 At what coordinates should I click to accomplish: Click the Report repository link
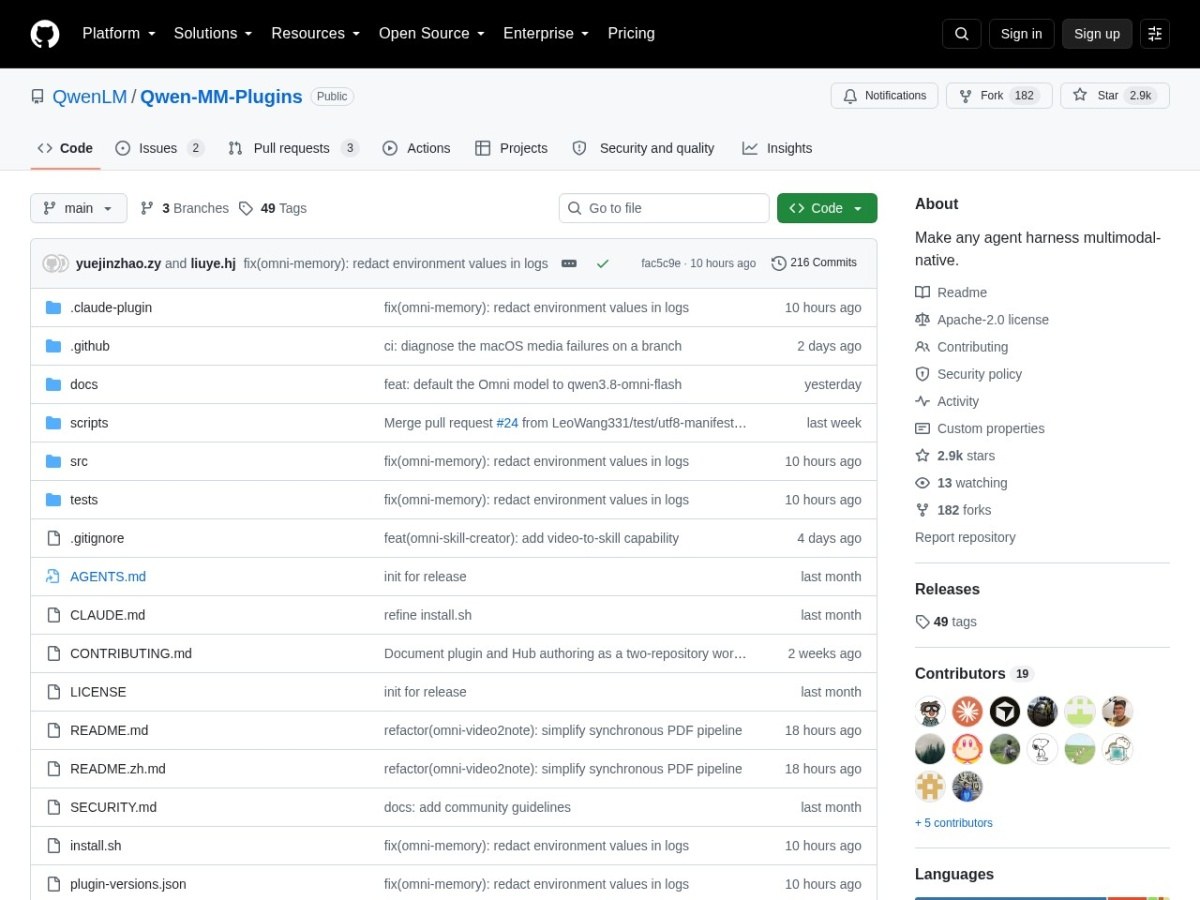965,537
